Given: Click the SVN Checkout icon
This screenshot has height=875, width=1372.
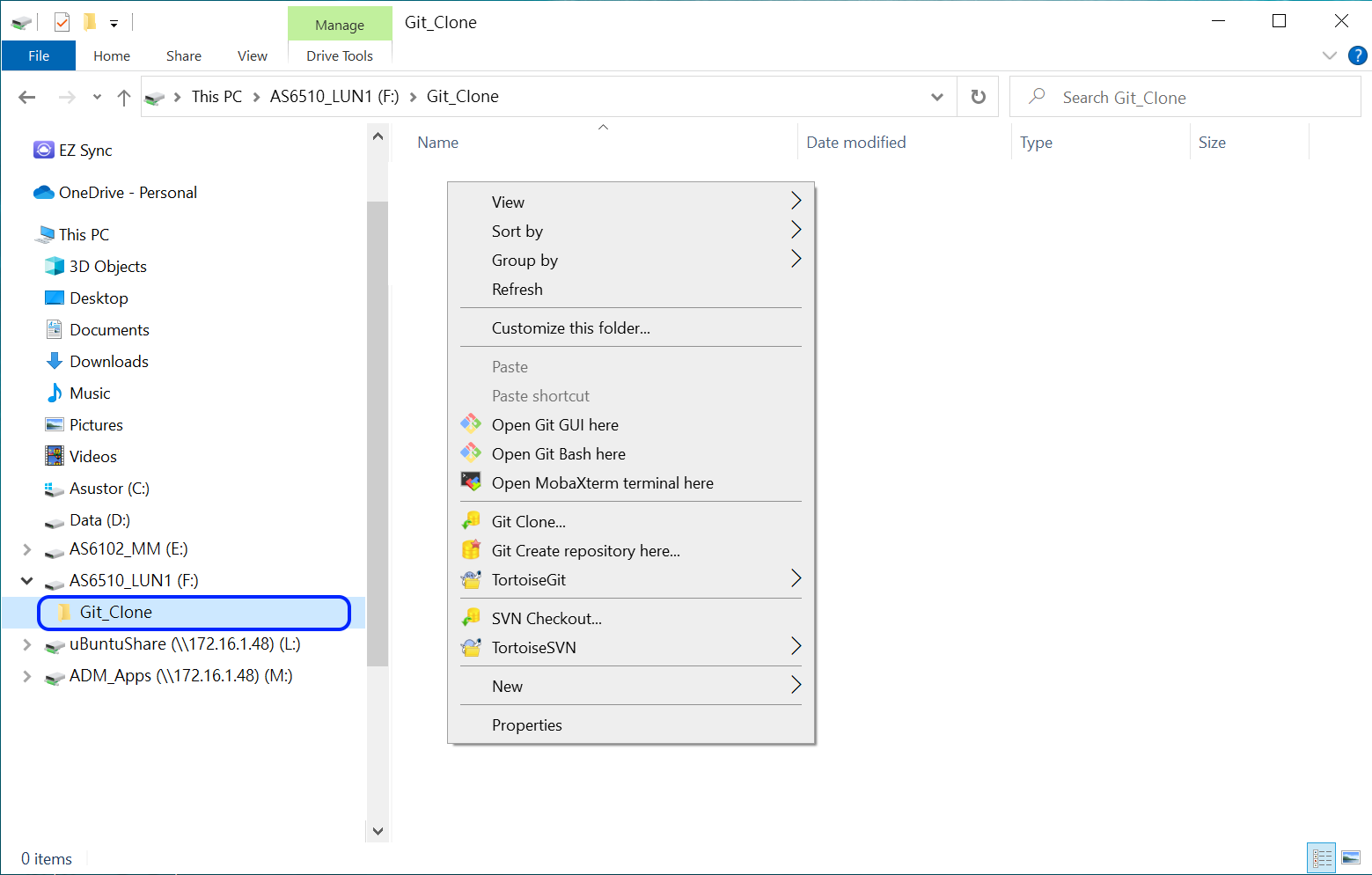Looking at the screenshot, I should click(471, 618).
